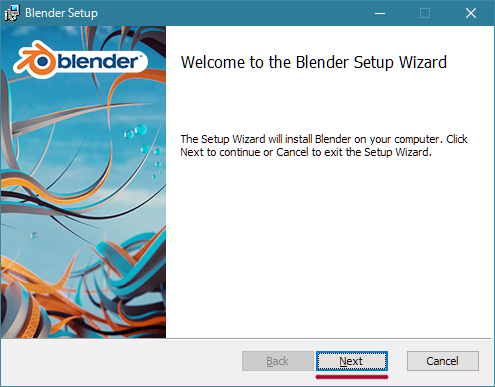Screen dimensions: 495x387
Task: Click the ribbon artwork banner image
Action: [83, 182]
